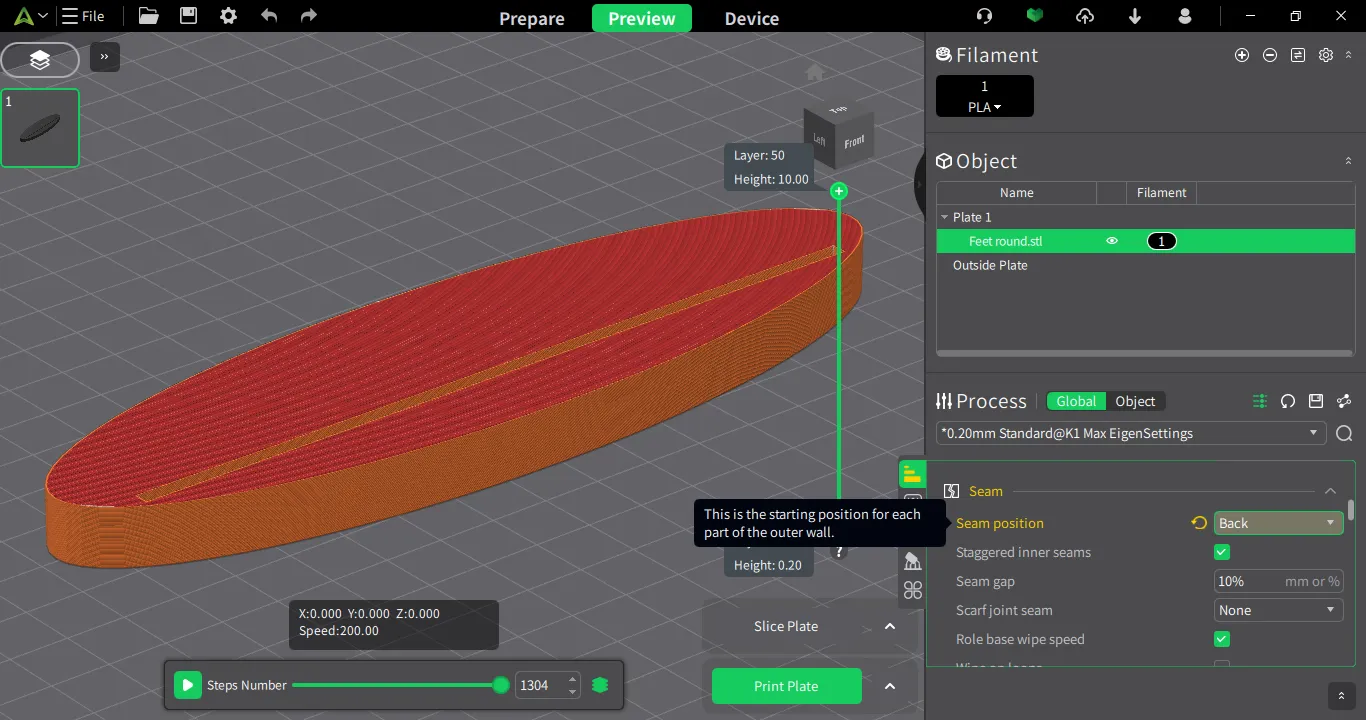Collapse the Seam section

click(x=1330, y=491)
